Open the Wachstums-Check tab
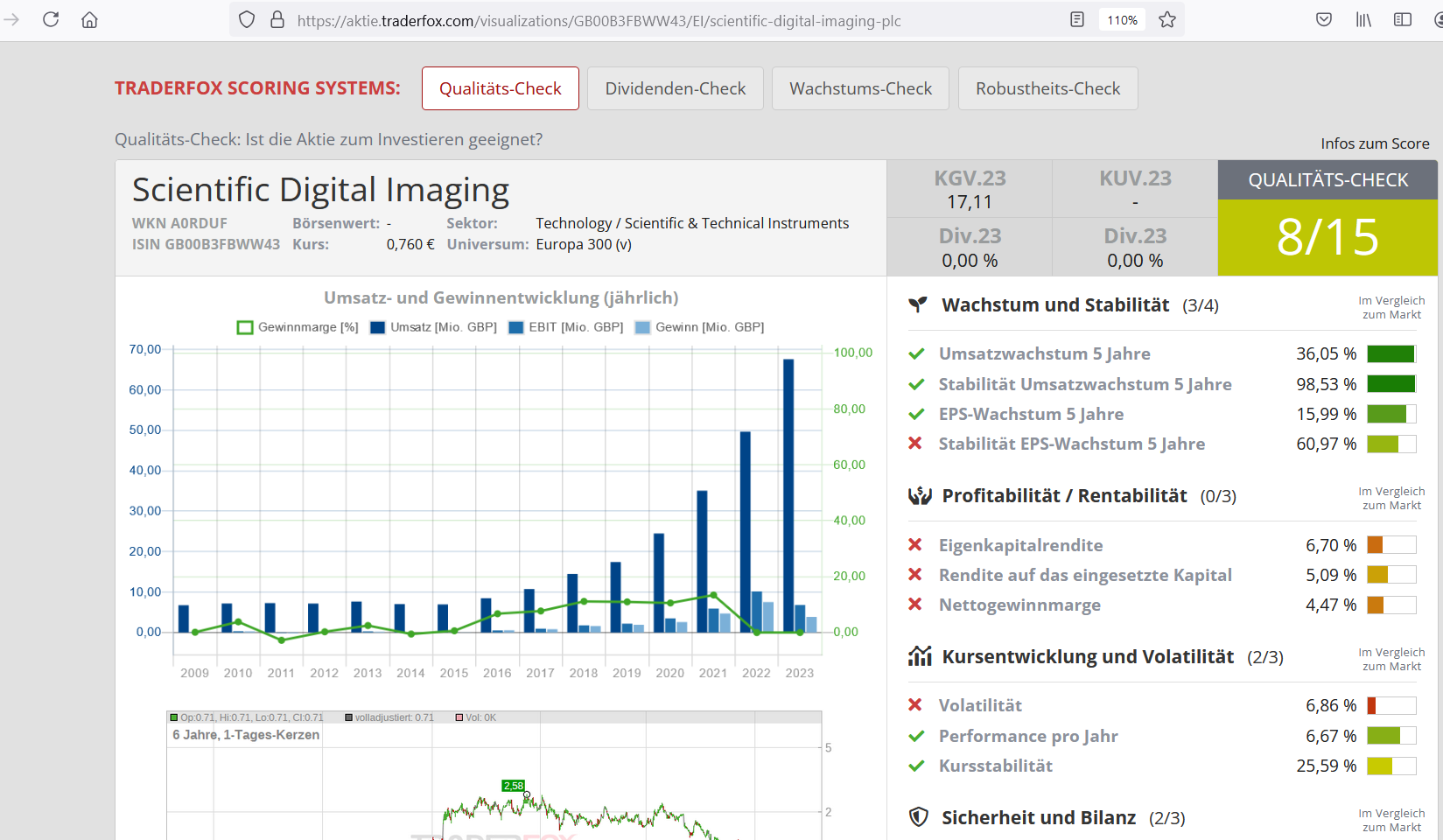 (860, 88)
